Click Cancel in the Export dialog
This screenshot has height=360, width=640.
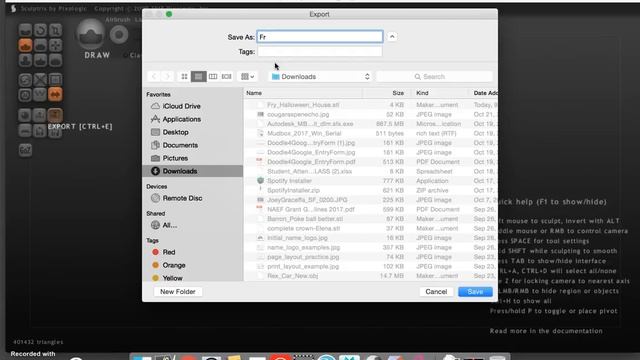click(x=436, y=292)
